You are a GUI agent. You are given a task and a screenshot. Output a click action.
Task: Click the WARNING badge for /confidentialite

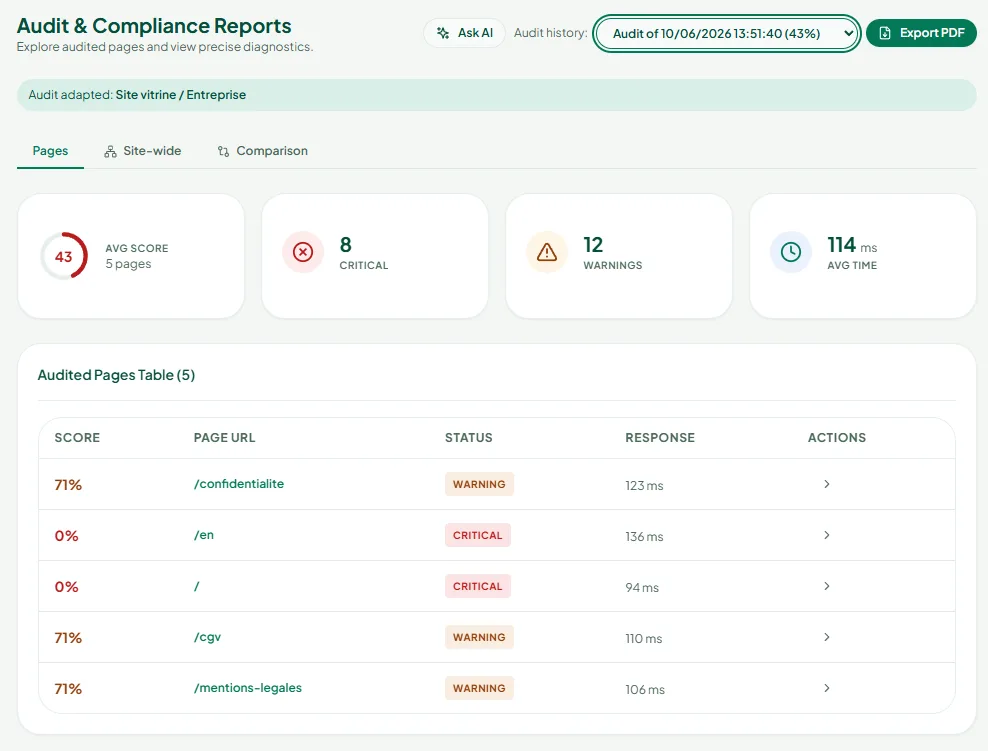[x=479, y=484]
